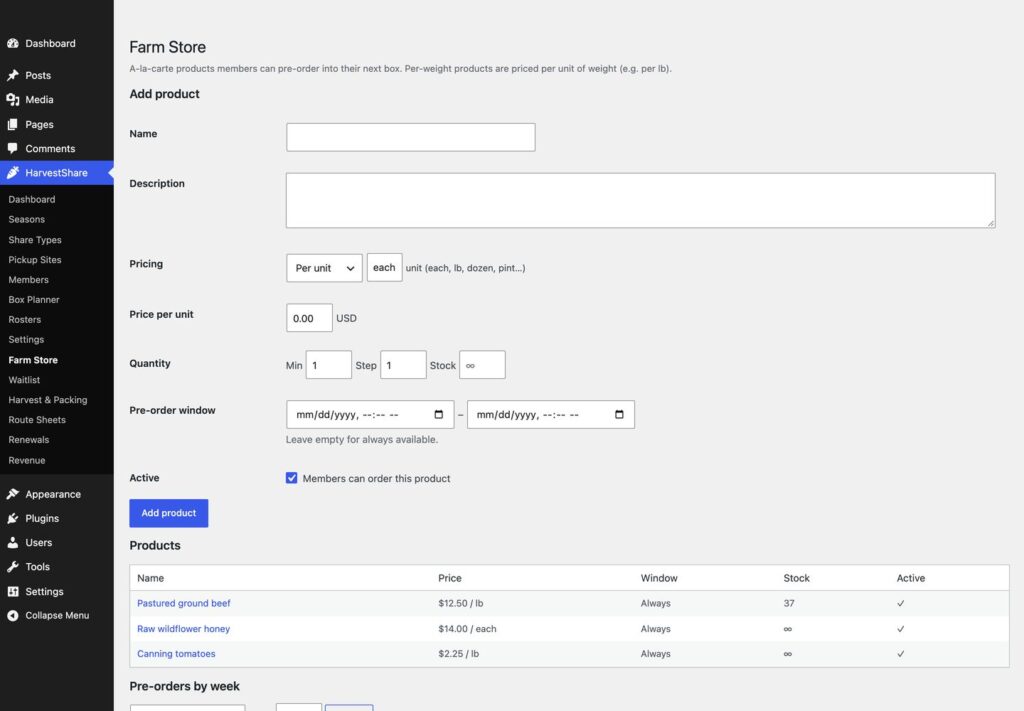This screenshot has width=1024, height=711.
Task: Open calendar picker for pre-order start
Action: click(439, 415)
